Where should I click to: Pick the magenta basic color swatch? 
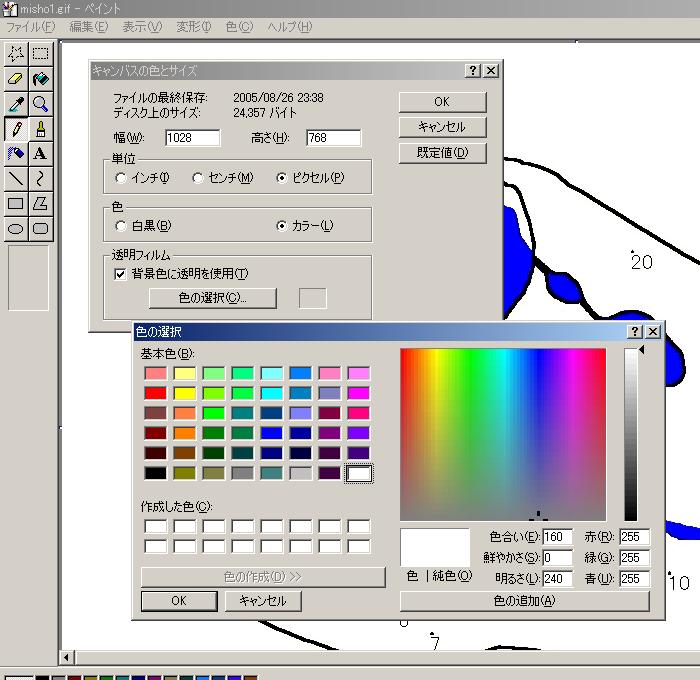point(358,393)
